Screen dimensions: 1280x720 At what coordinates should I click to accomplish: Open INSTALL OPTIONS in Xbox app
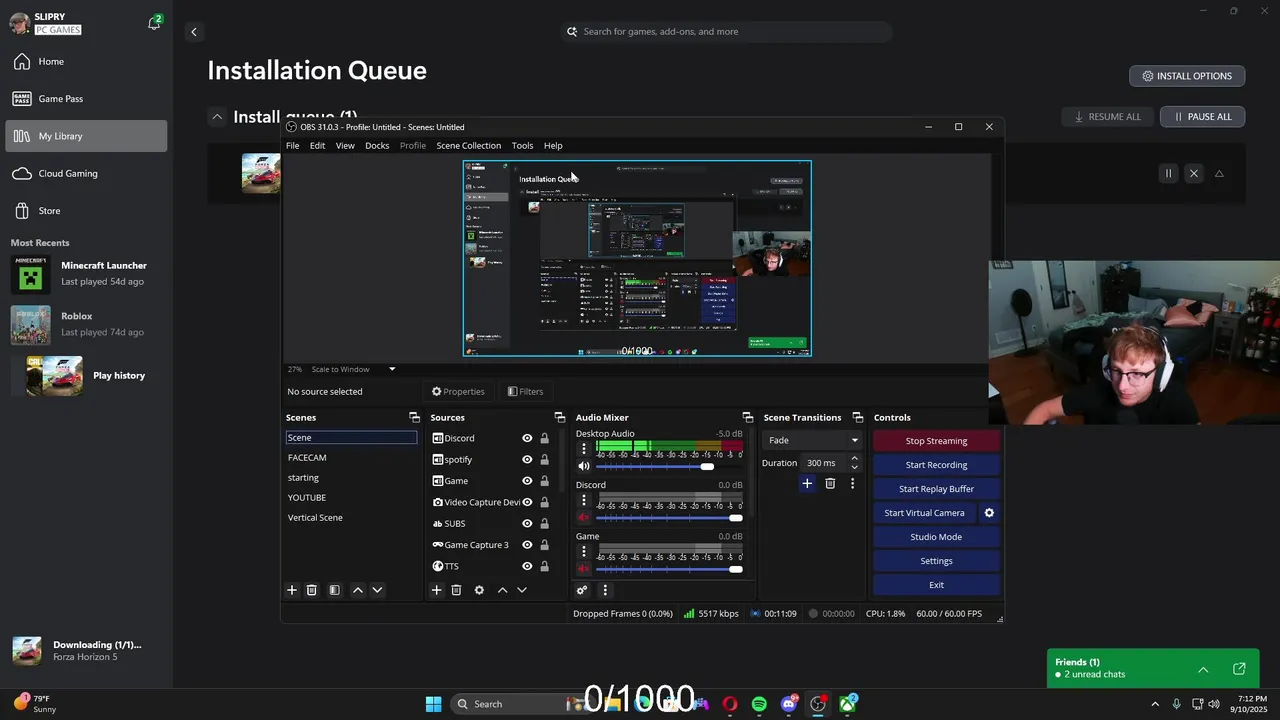pyautogui.click(x=1187, y=76)
